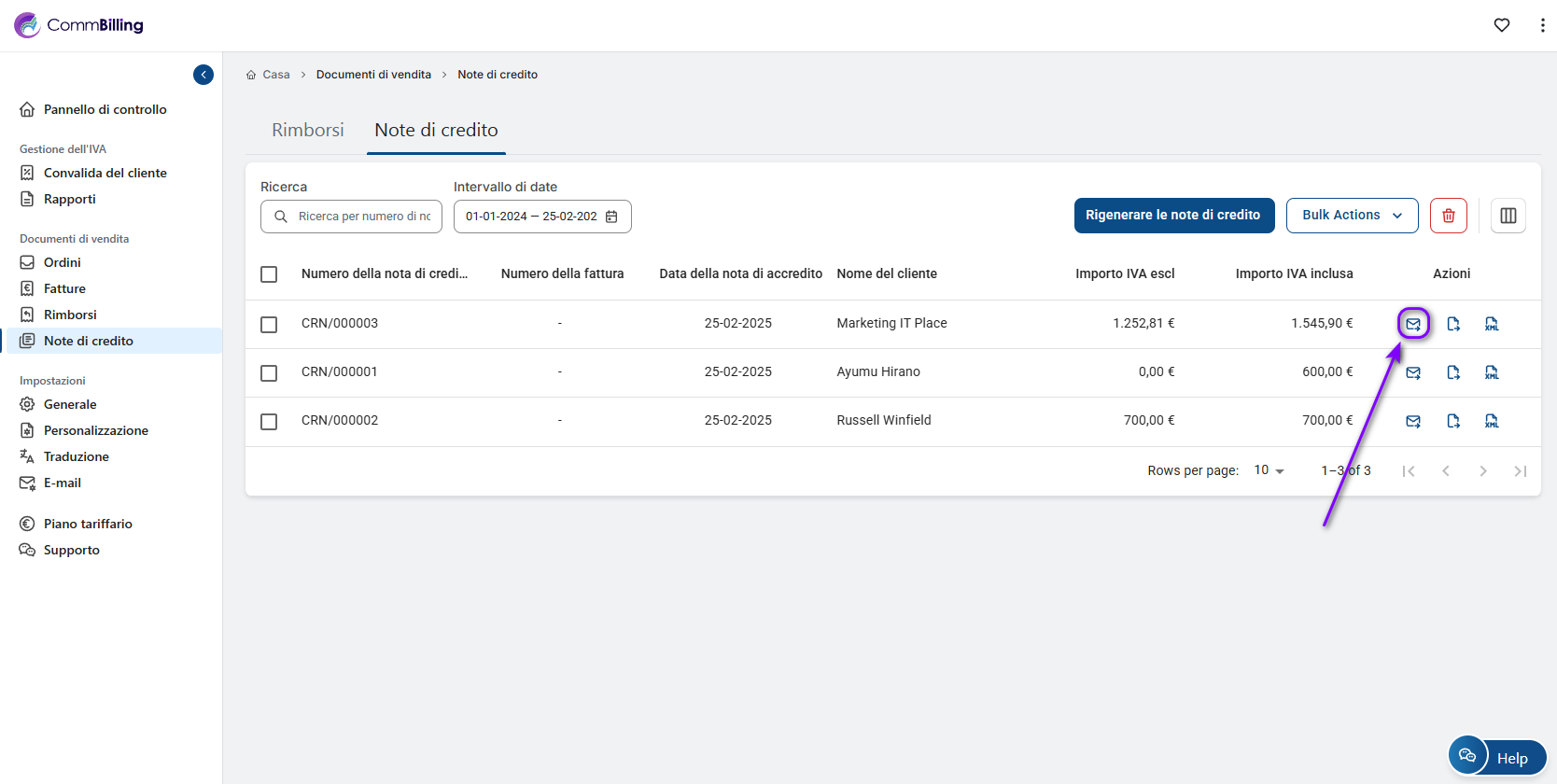The height and width of the screenshot is (784, 1557).
Task: Select the checkbox for CRN/000003
Action: (269, 324)
